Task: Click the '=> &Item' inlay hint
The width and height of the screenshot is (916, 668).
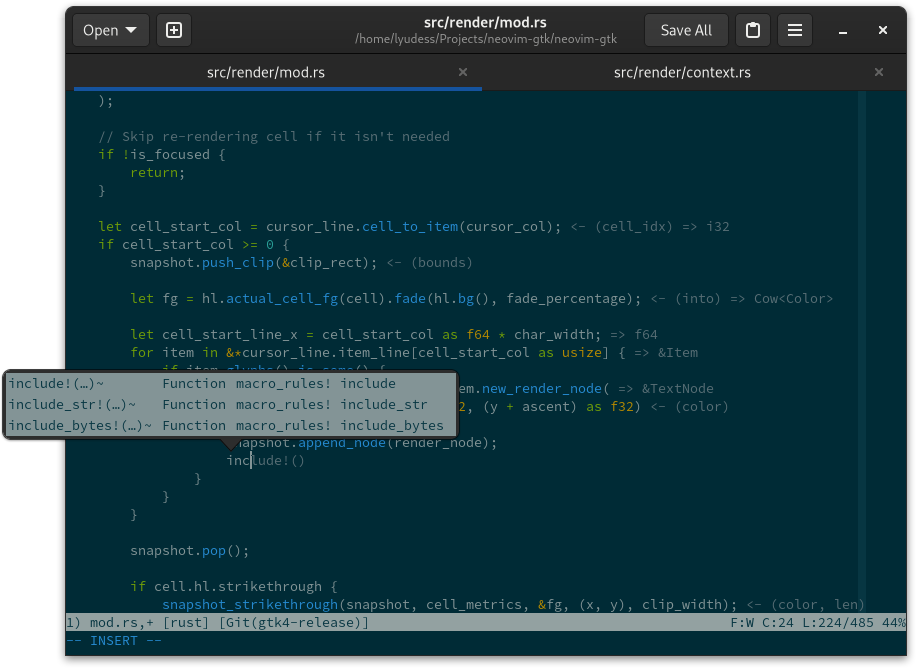Action: point(666,352)
